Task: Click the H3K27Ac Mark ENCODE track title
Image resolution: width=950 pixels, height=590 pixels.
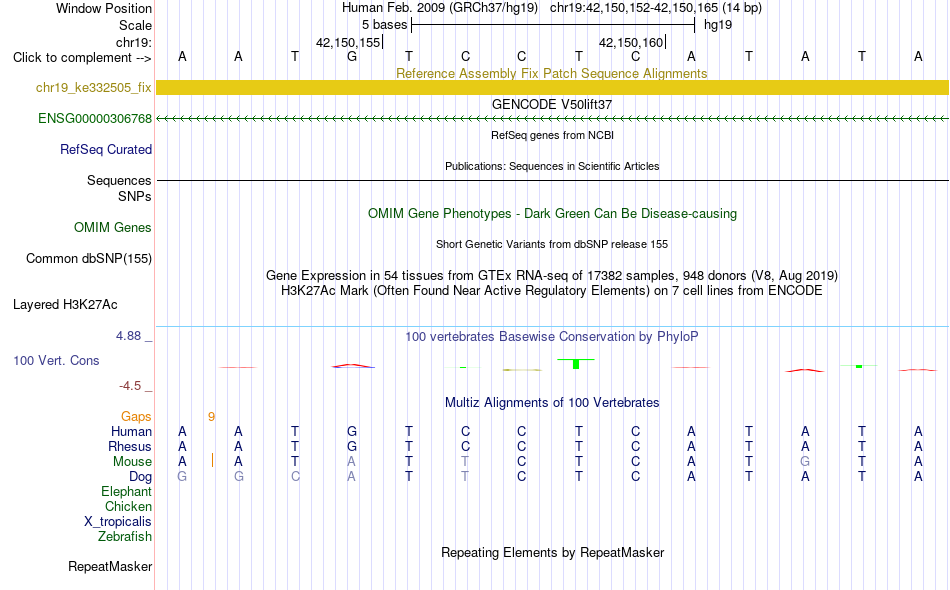Action: (x=552, y=291)
